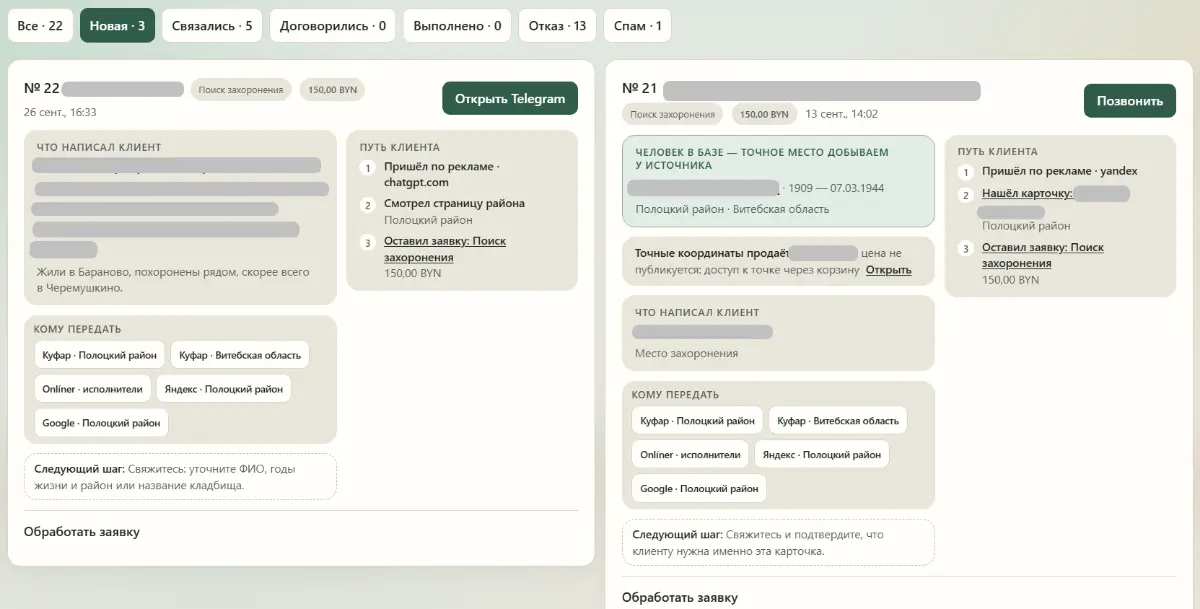
Task: Pick "Яндекс · Полоцкий район" chip in request 22
Action: point(224,389)
